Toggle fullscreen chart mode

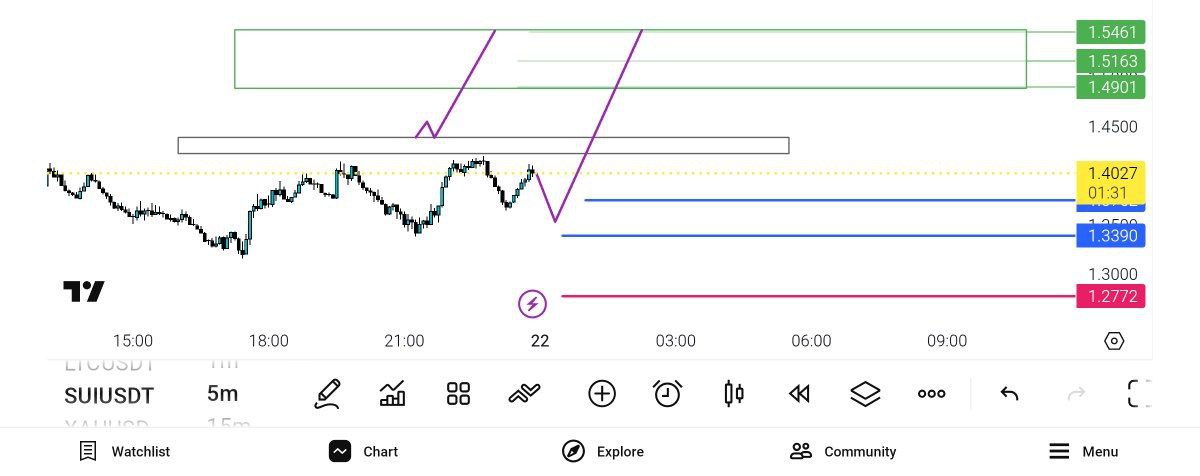point(1139,393)
